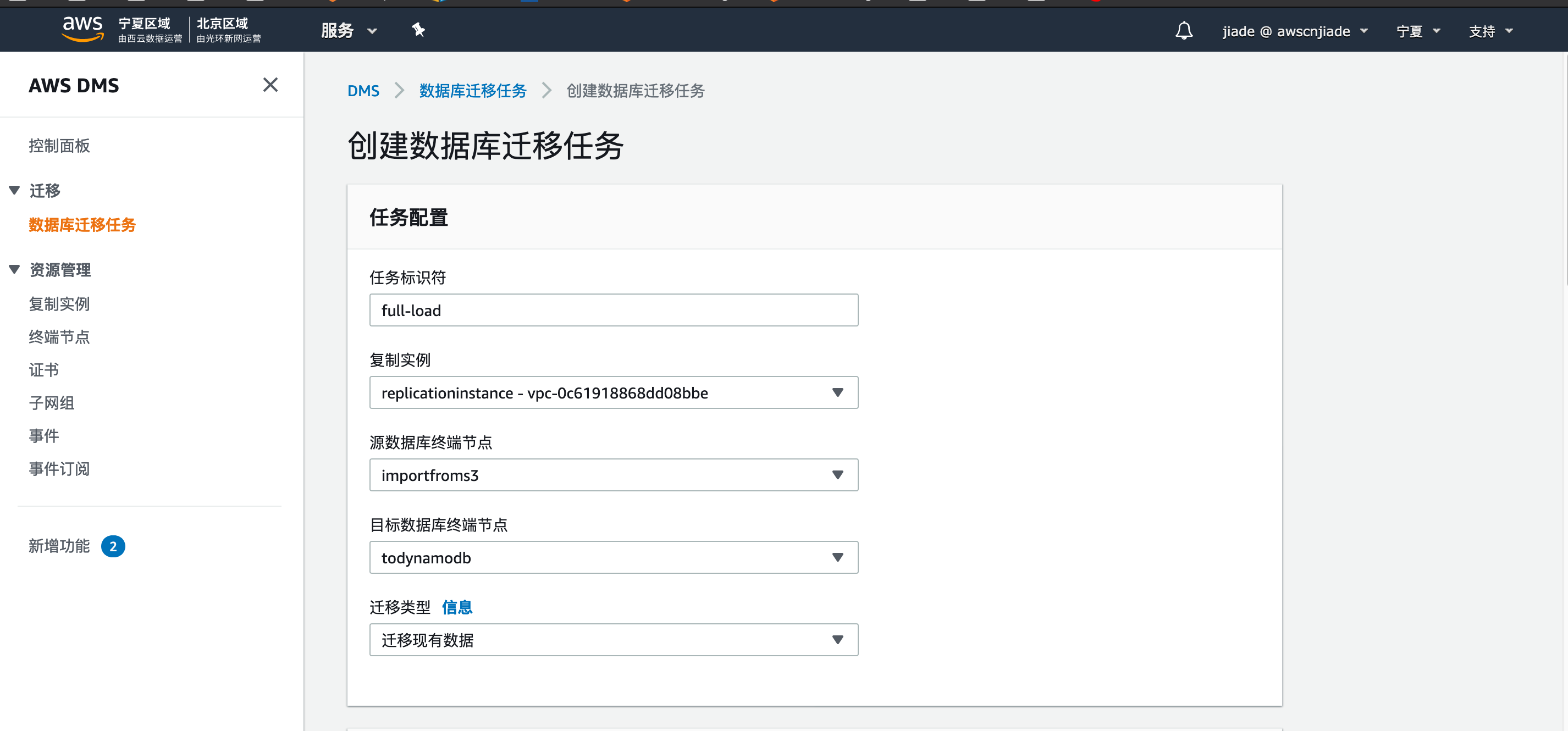Collapse the 资源管理 sidebar section

click(x=15, y=269)
